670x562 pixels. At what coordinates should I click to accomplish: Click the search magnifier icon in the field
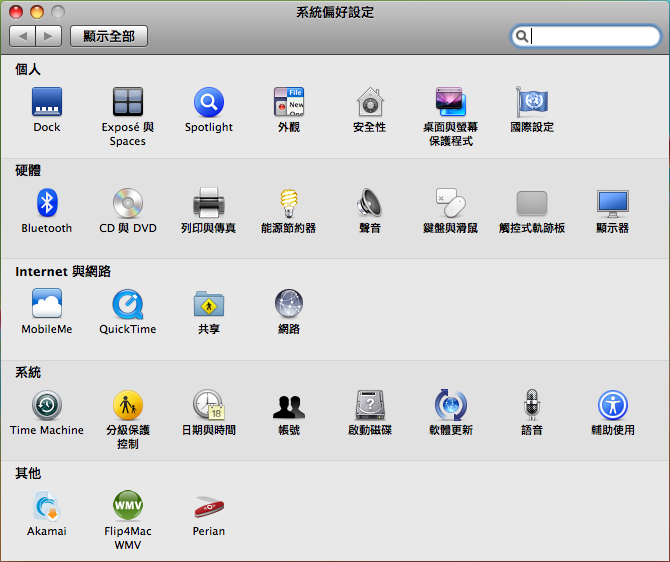(x=521, y=36)
